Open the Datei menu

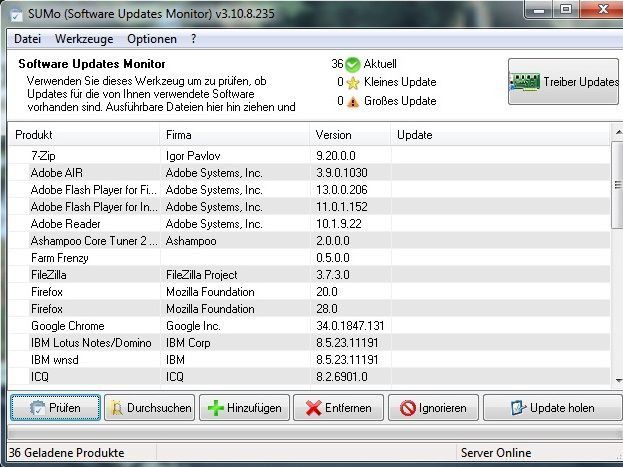tap(27, 39)
